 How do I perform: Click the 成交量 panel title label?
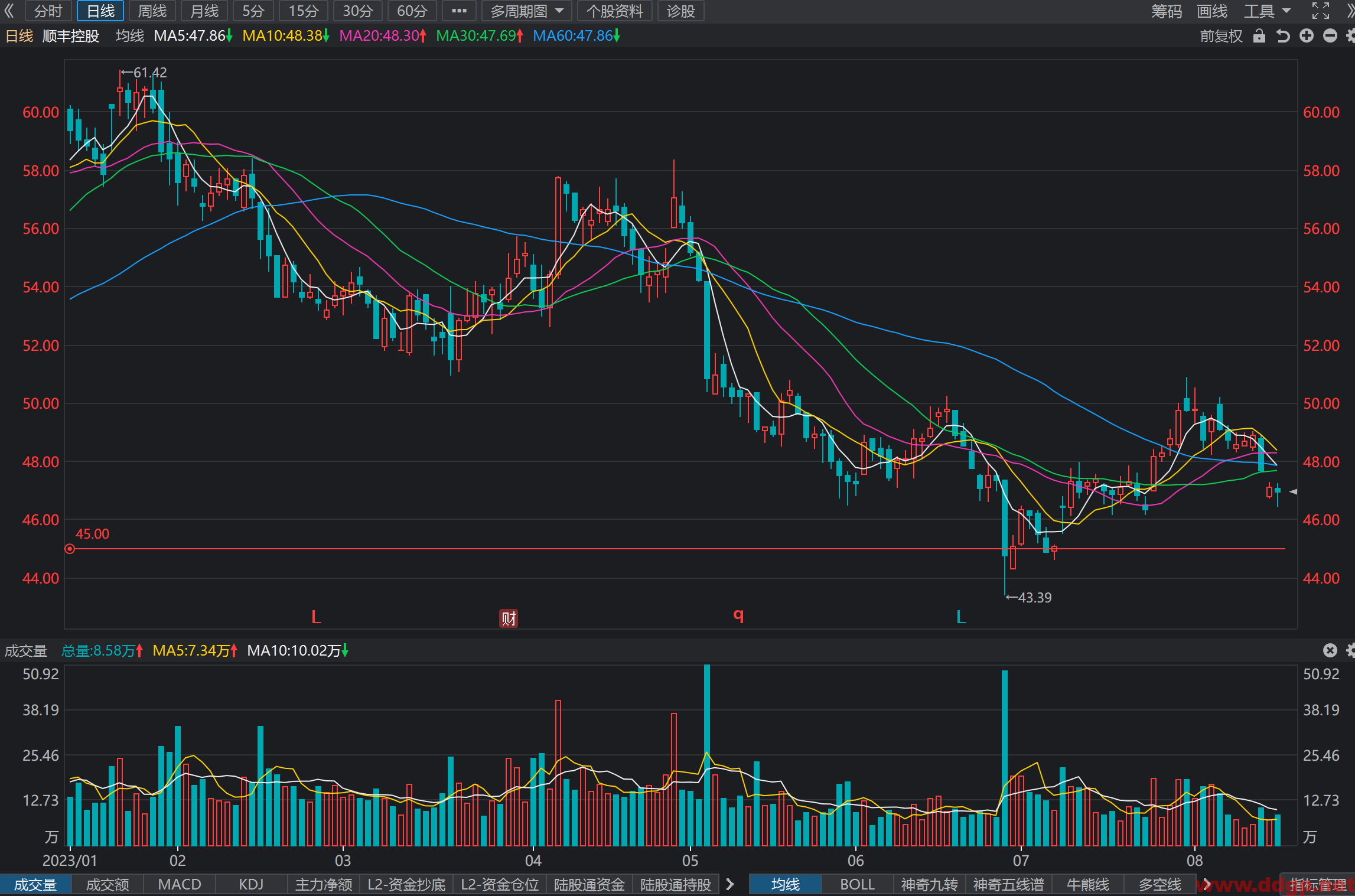26,651
